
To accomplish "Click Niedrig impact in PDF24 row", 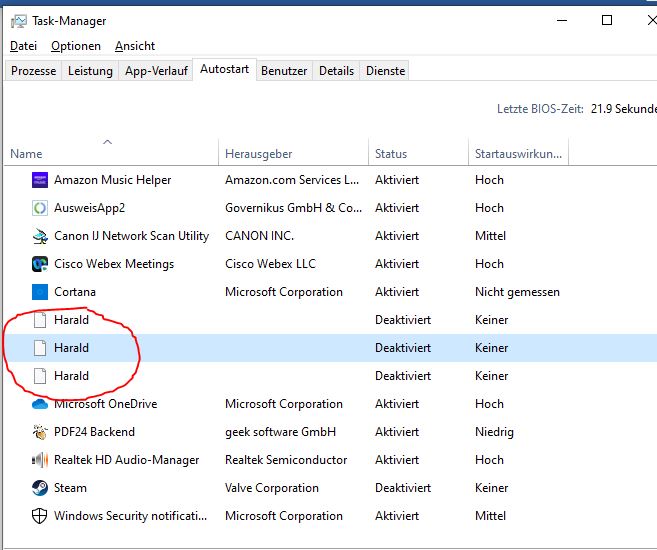I will pyautogui.click(x=494, y=432).
